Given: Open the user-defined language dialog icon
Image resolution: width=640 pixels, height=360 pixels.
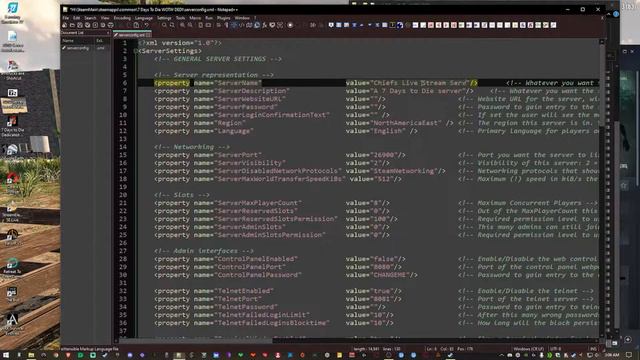Looking at the screenshot, I should (242, 25).
